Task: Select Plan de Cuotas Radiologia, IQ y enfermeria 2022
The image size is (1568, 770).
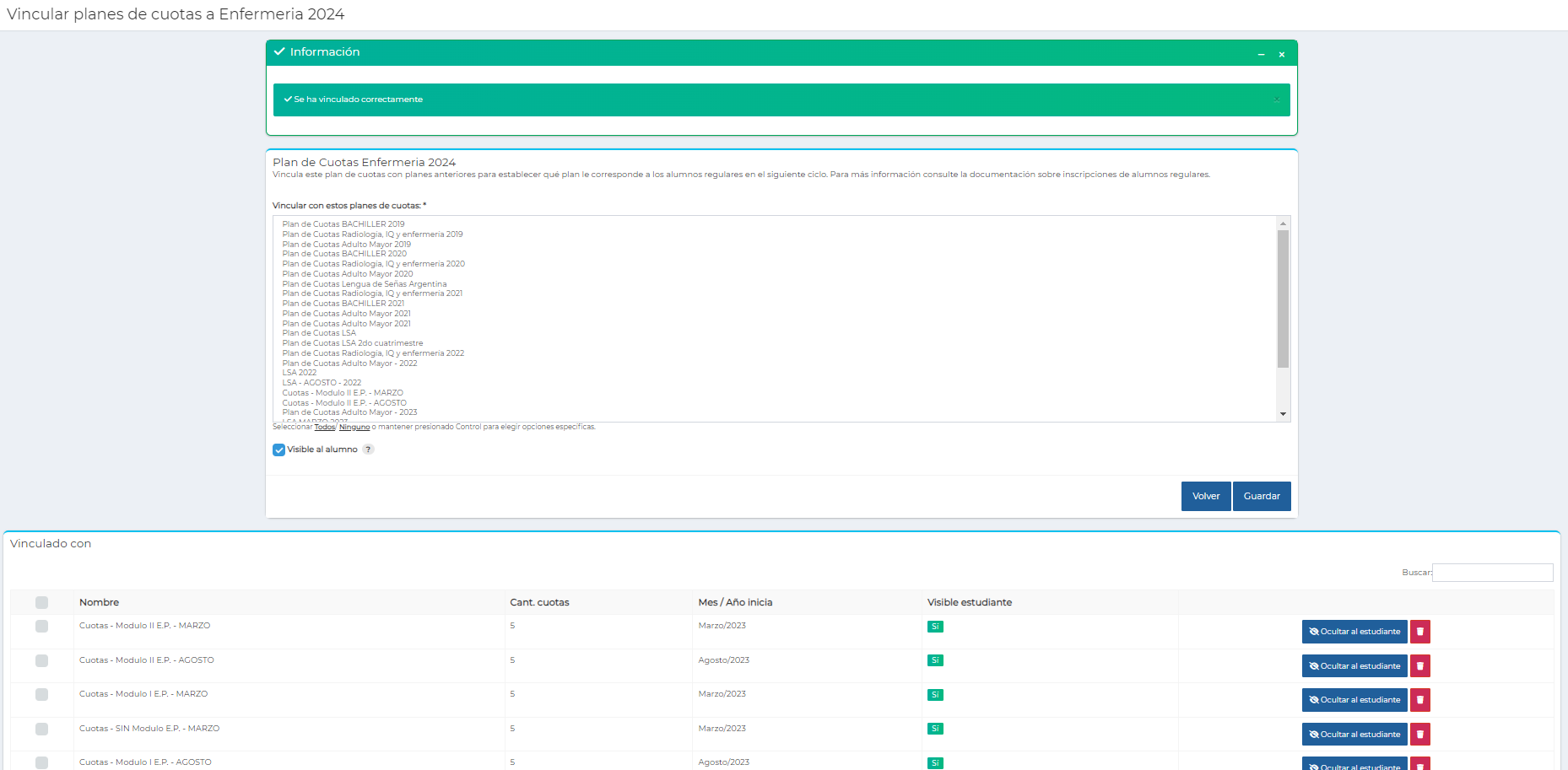Action: pos(373,353)
